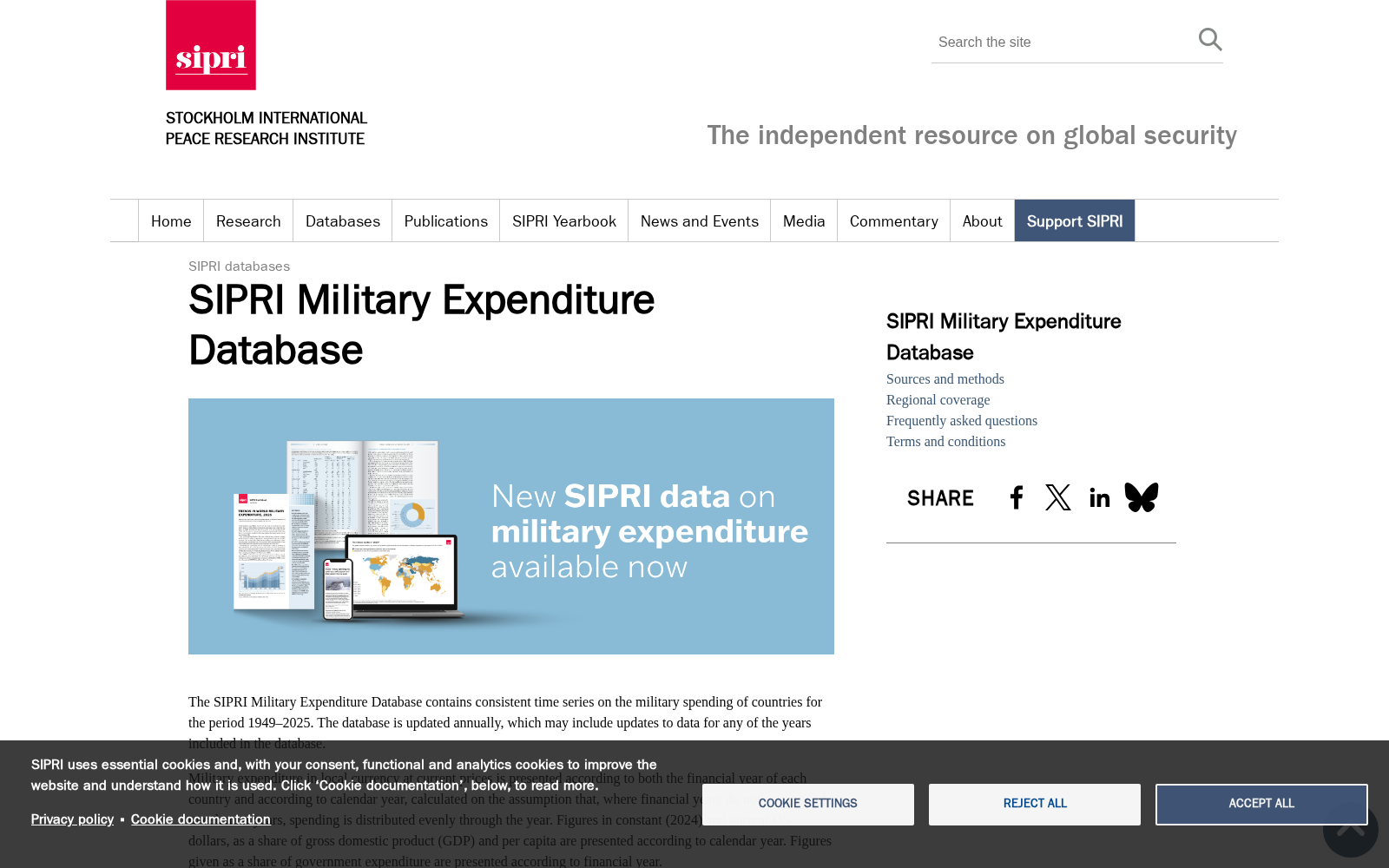1389x868 pixels.
Task: Click the search magnifier icon
Action: point(1210,40)
